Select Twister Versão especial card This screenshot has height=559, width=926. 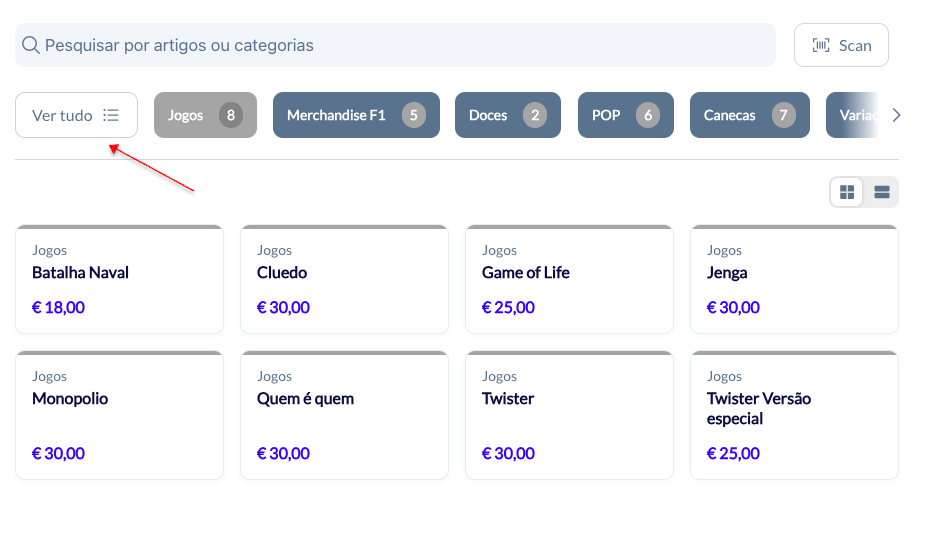pos(794,416)
